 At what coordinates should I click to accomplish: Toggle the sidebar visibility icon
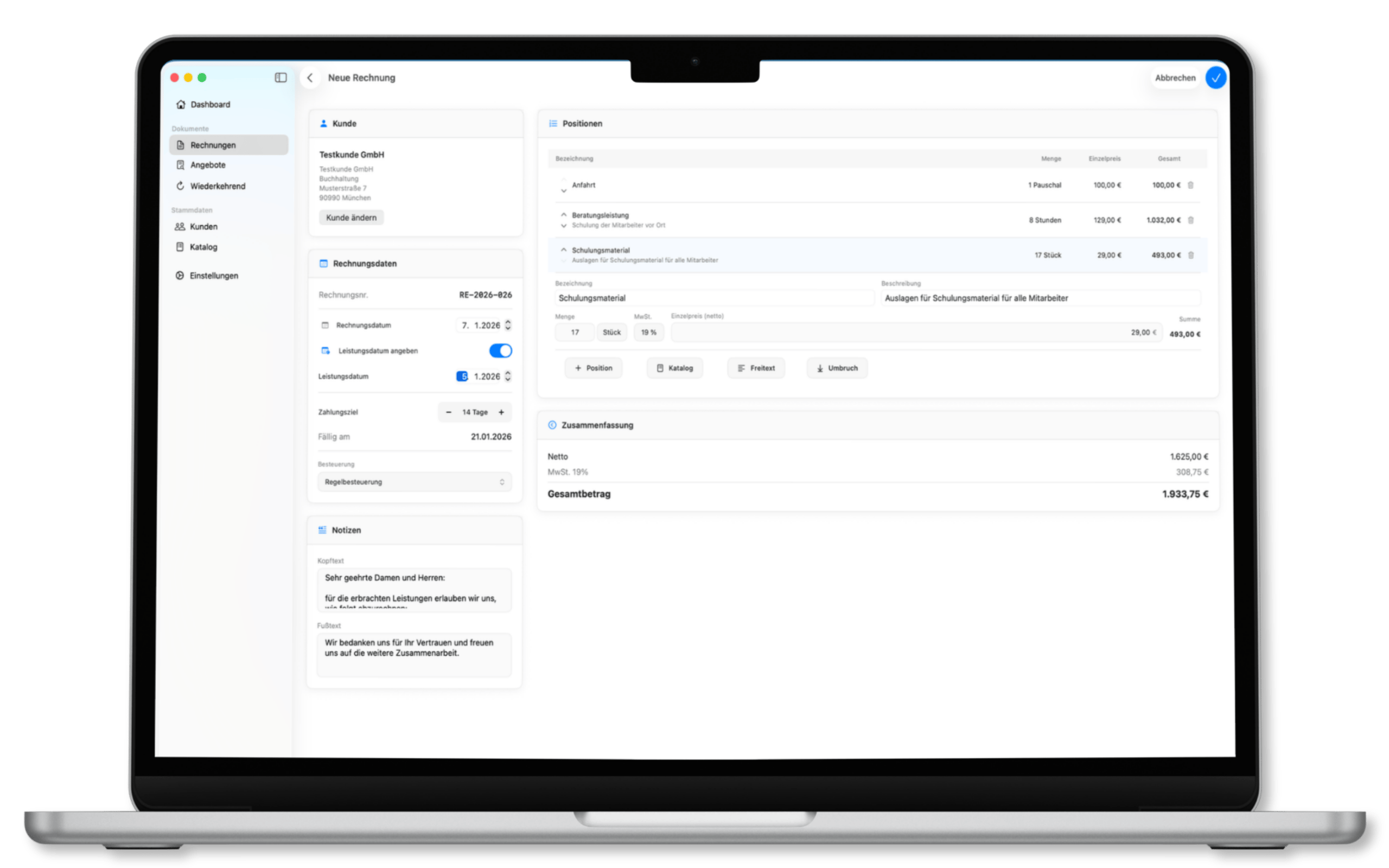click(x=281, y=78)
